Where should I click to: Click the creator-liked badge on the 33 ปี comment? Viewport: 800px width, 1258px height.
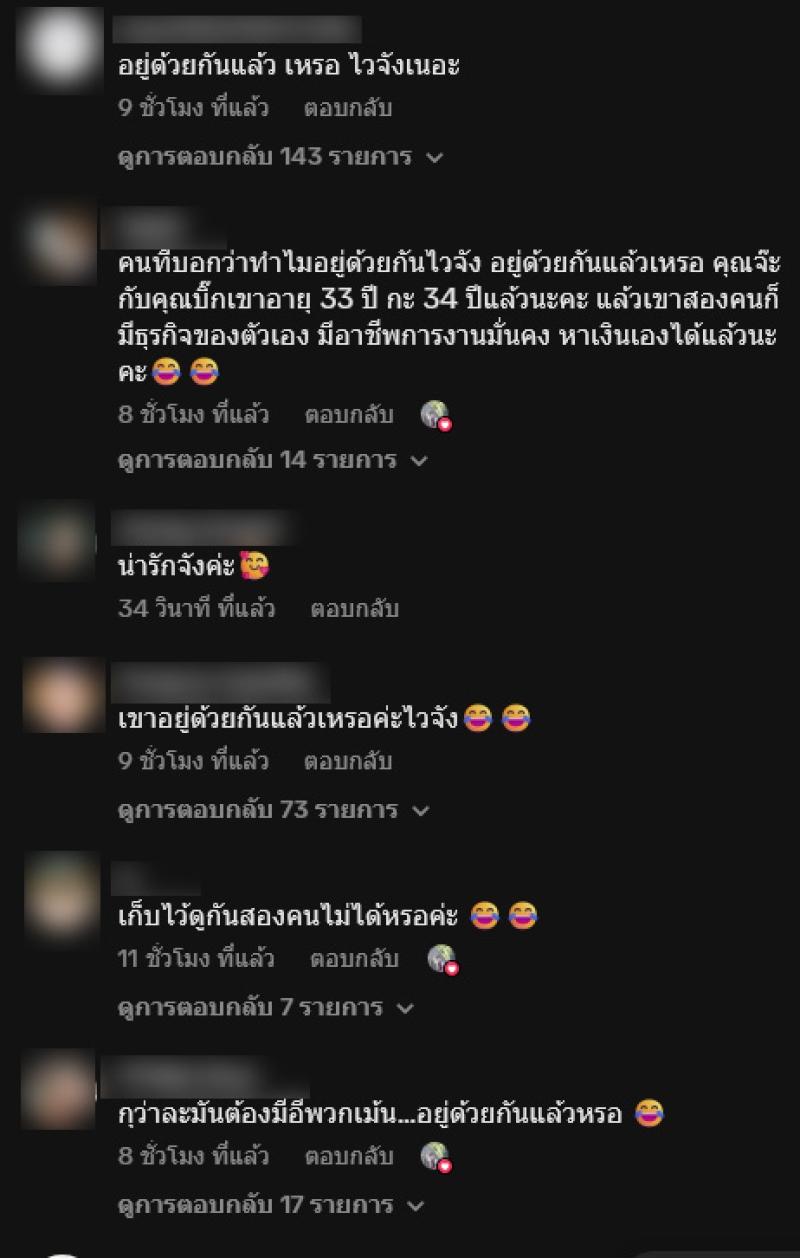coord(436,415)
